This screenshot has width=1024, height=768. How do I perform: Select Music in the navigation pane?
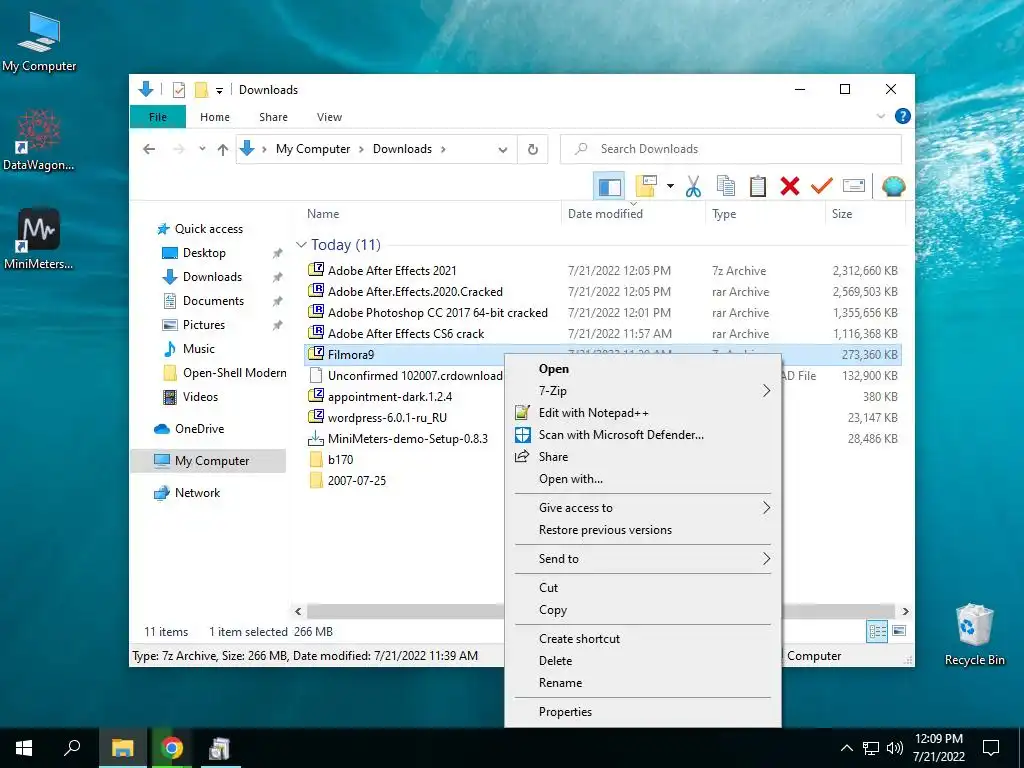[199, 349]
